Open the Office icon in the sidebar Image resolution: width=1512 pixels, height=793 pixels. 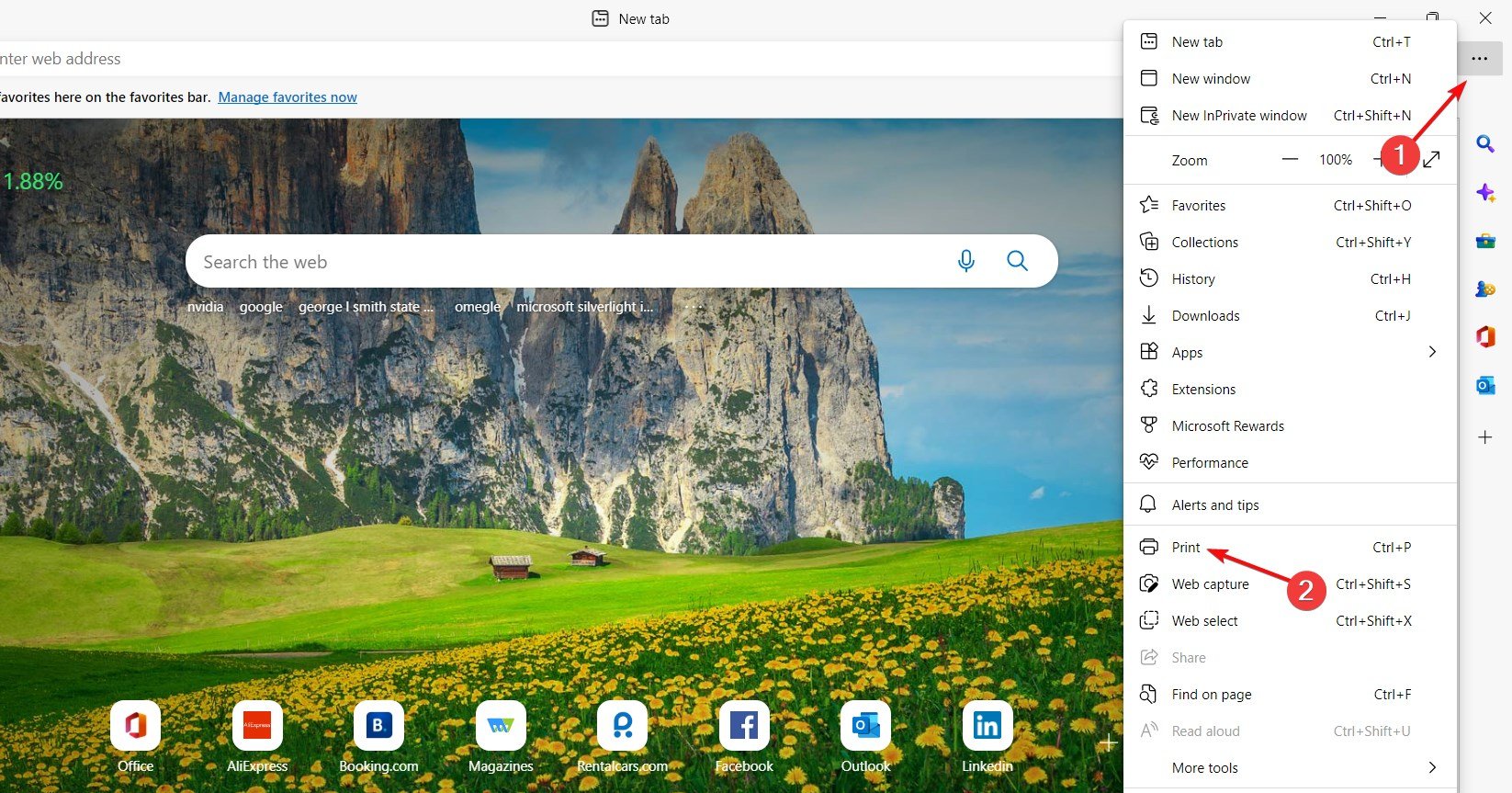pyautogui.click(x=1485, y=337)
